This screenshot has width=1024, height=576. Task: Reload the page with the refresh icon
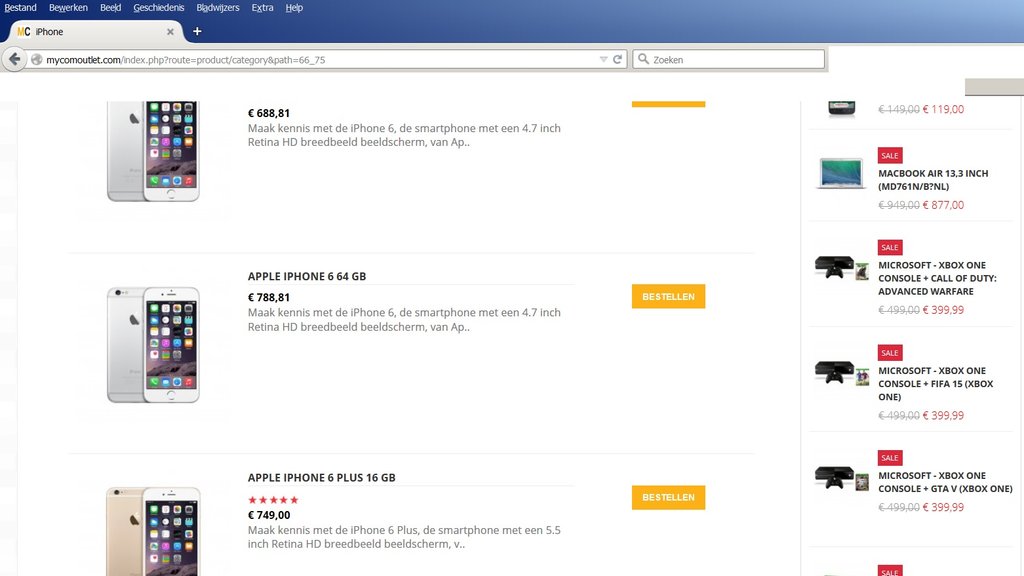point(618,60)
